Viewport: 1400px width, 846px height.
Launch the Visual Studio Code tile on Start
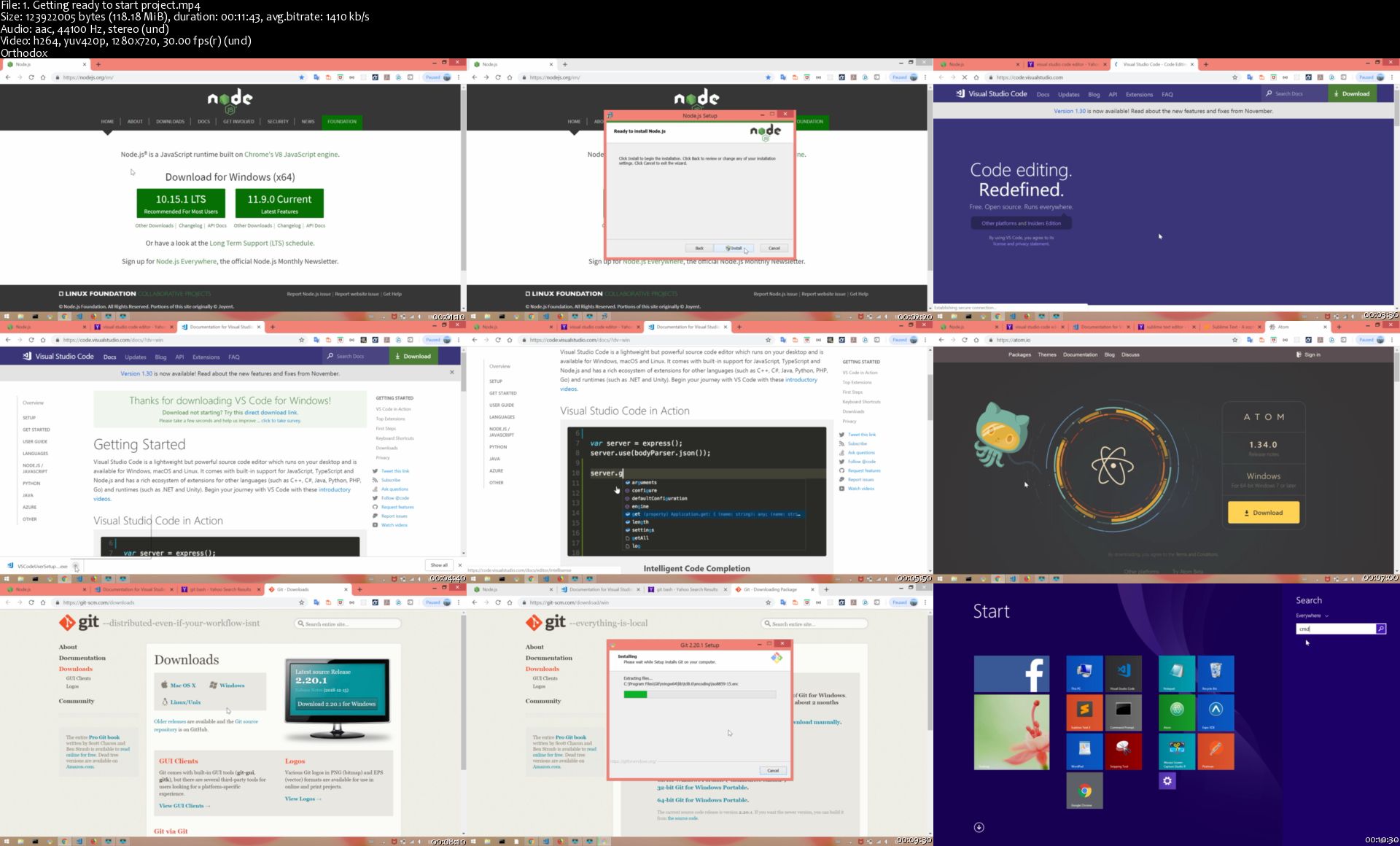pyautogui.click(x=1123, y=673)
